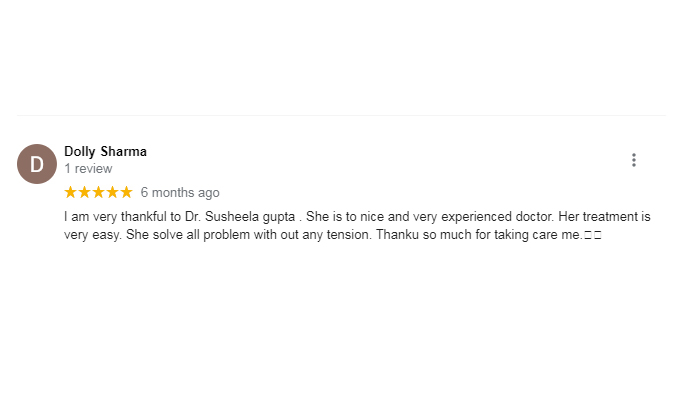
Task: Open Dolly Sharma's reviewer profile name
Action: [x=105, y=151]
